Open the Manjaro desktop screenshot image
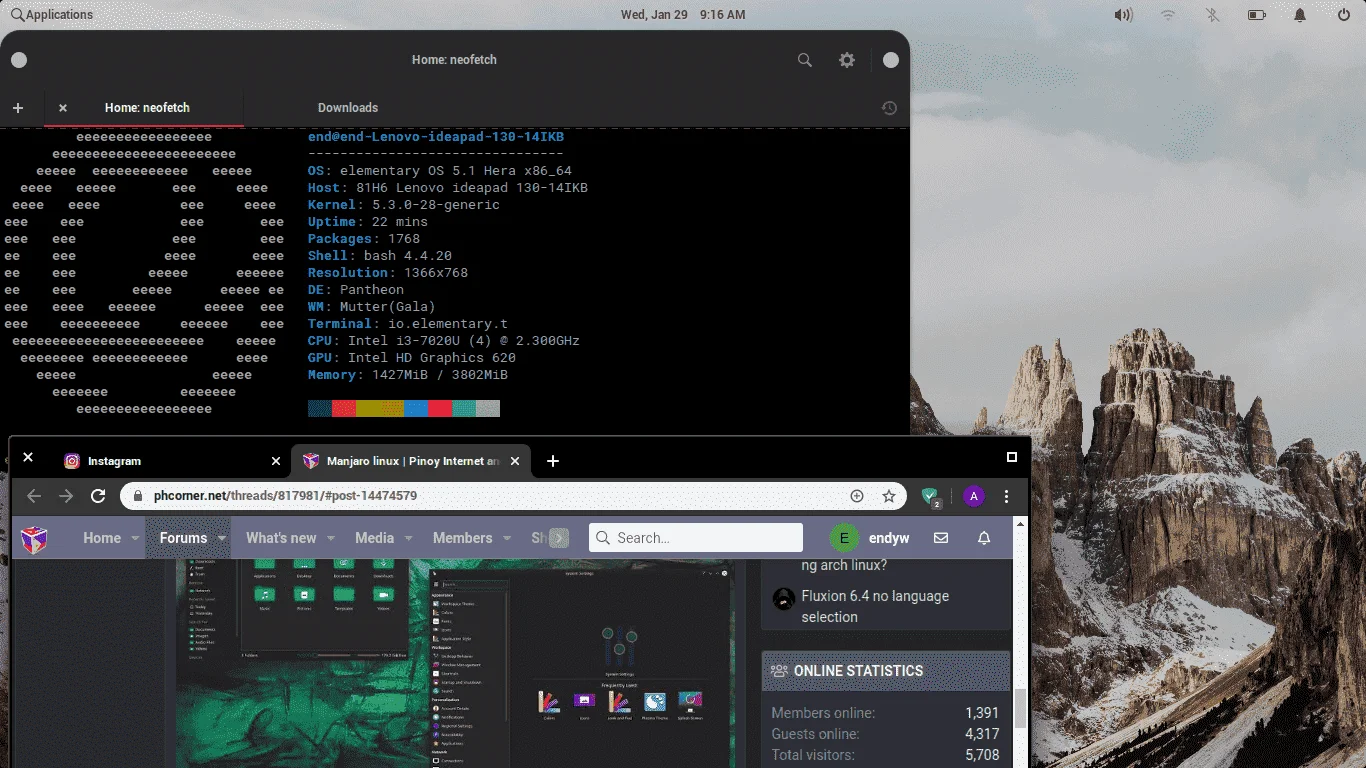Screen dimensions: 1366x768 (x=455, y=663)
